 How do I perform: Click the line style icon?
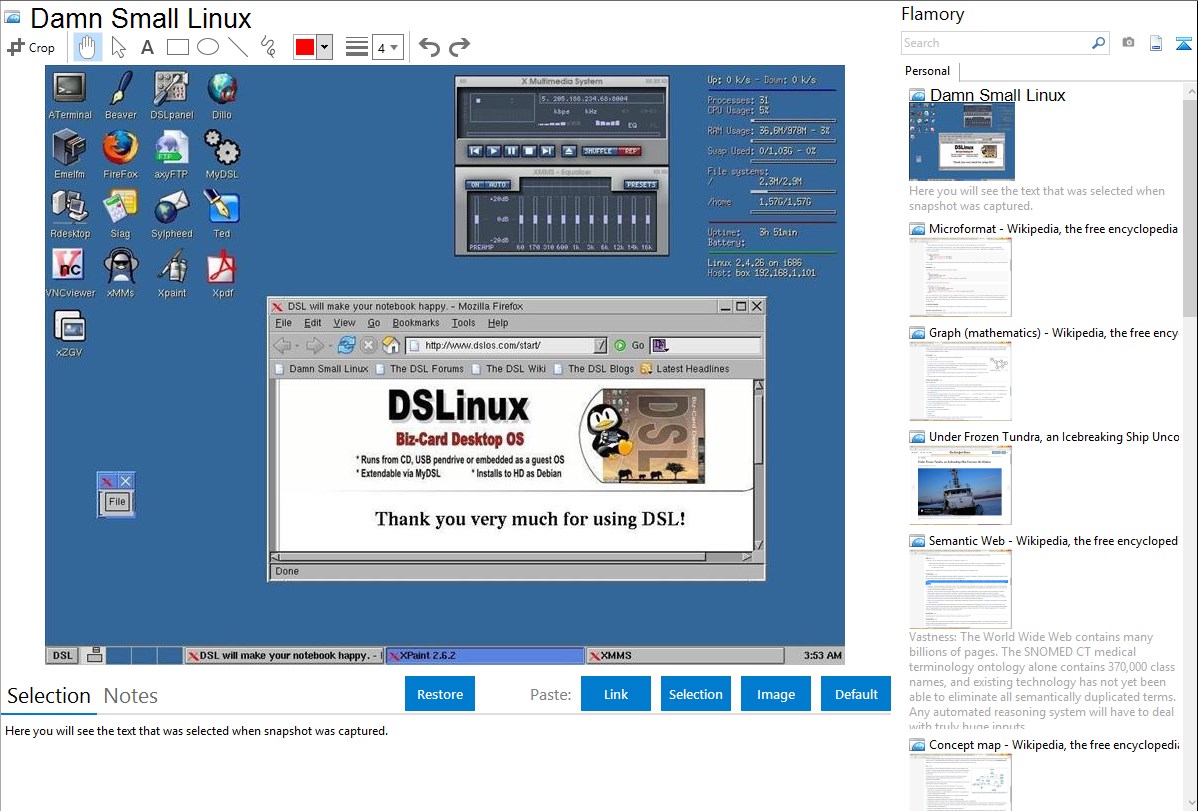pyautogui.click(x=357, y=47)
